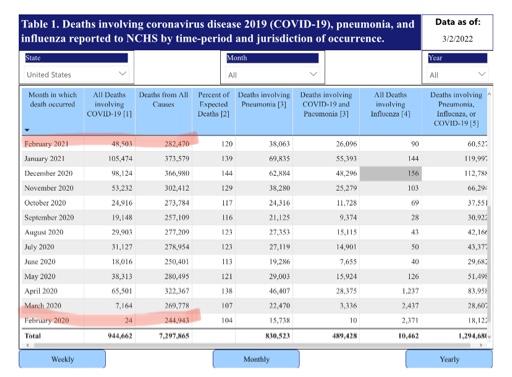Switch to the Weekly view
Image resolution: width=512 pixels, height=377 pixels.
pyautogui.click(x=62, y=359)
